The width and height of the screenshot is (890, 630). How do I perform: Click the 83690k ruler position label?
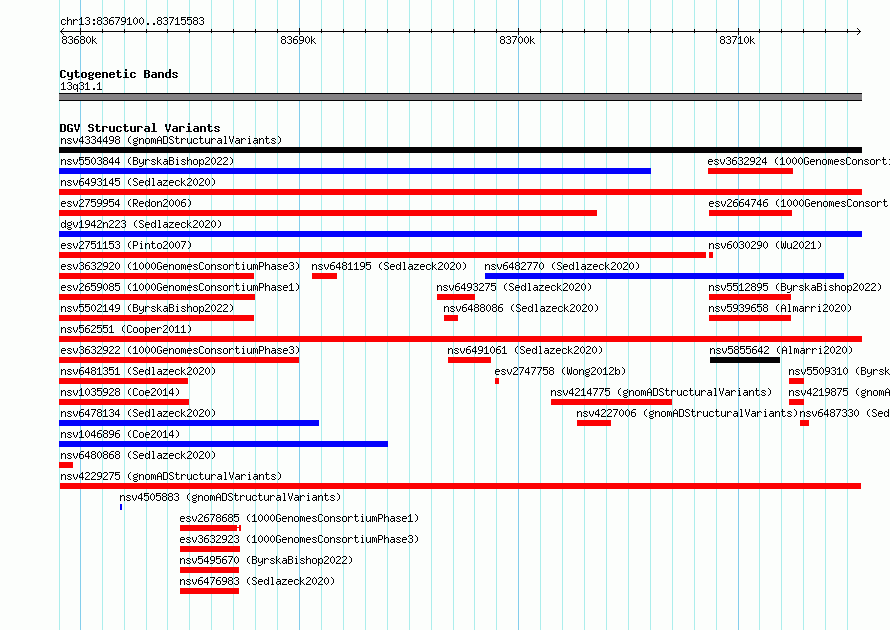(298, 41)
